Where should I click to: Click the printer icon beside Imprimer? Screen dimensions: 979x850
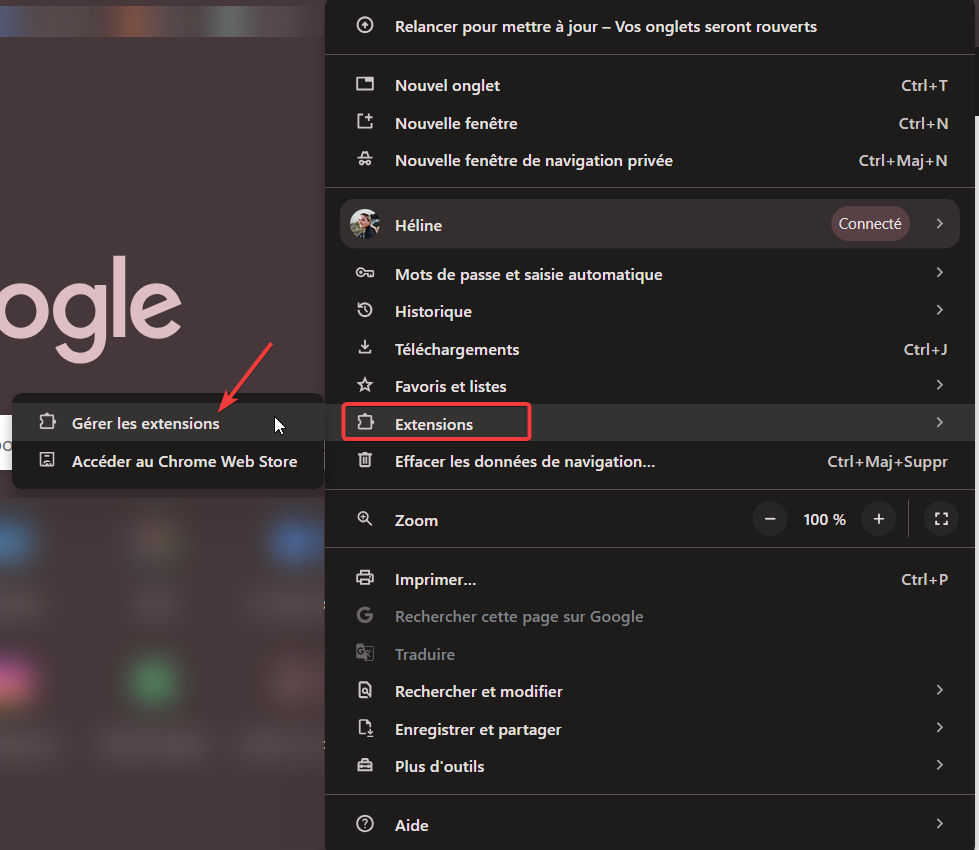365,578
